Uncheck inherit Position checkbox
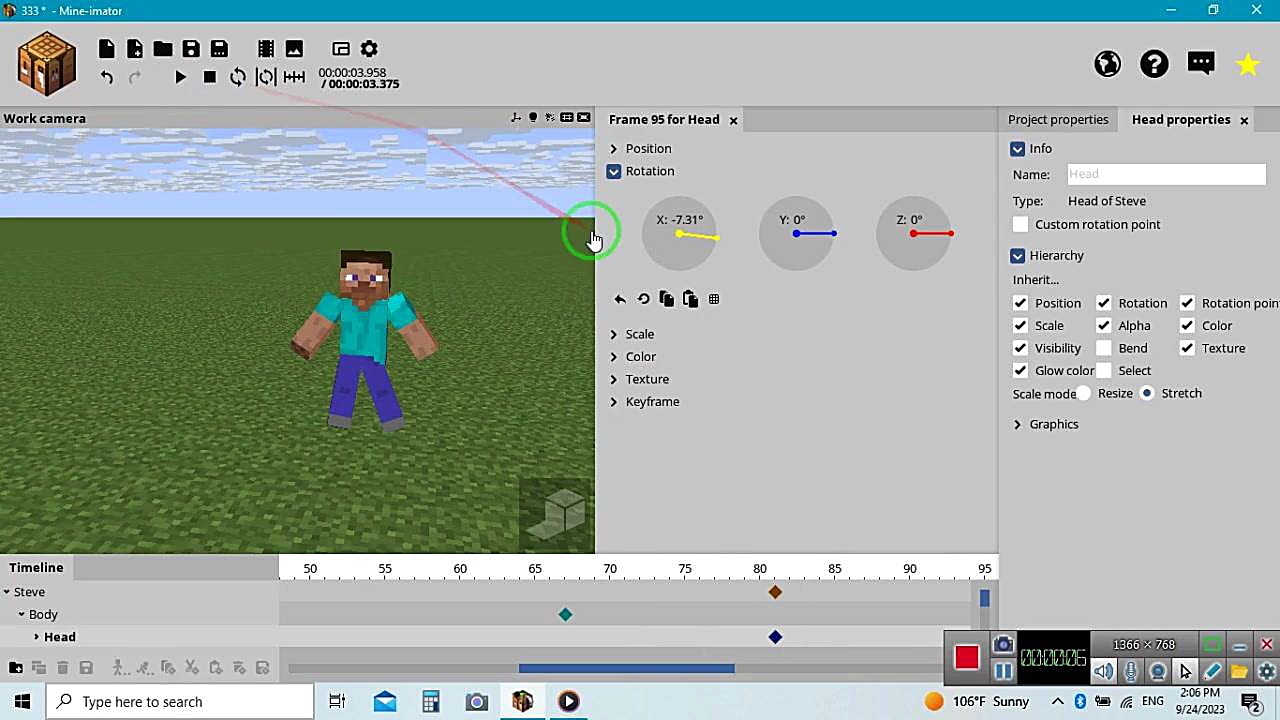The height and width of the screenshot is (720, 1280). pyautogui.click(x=1020, y=303)
